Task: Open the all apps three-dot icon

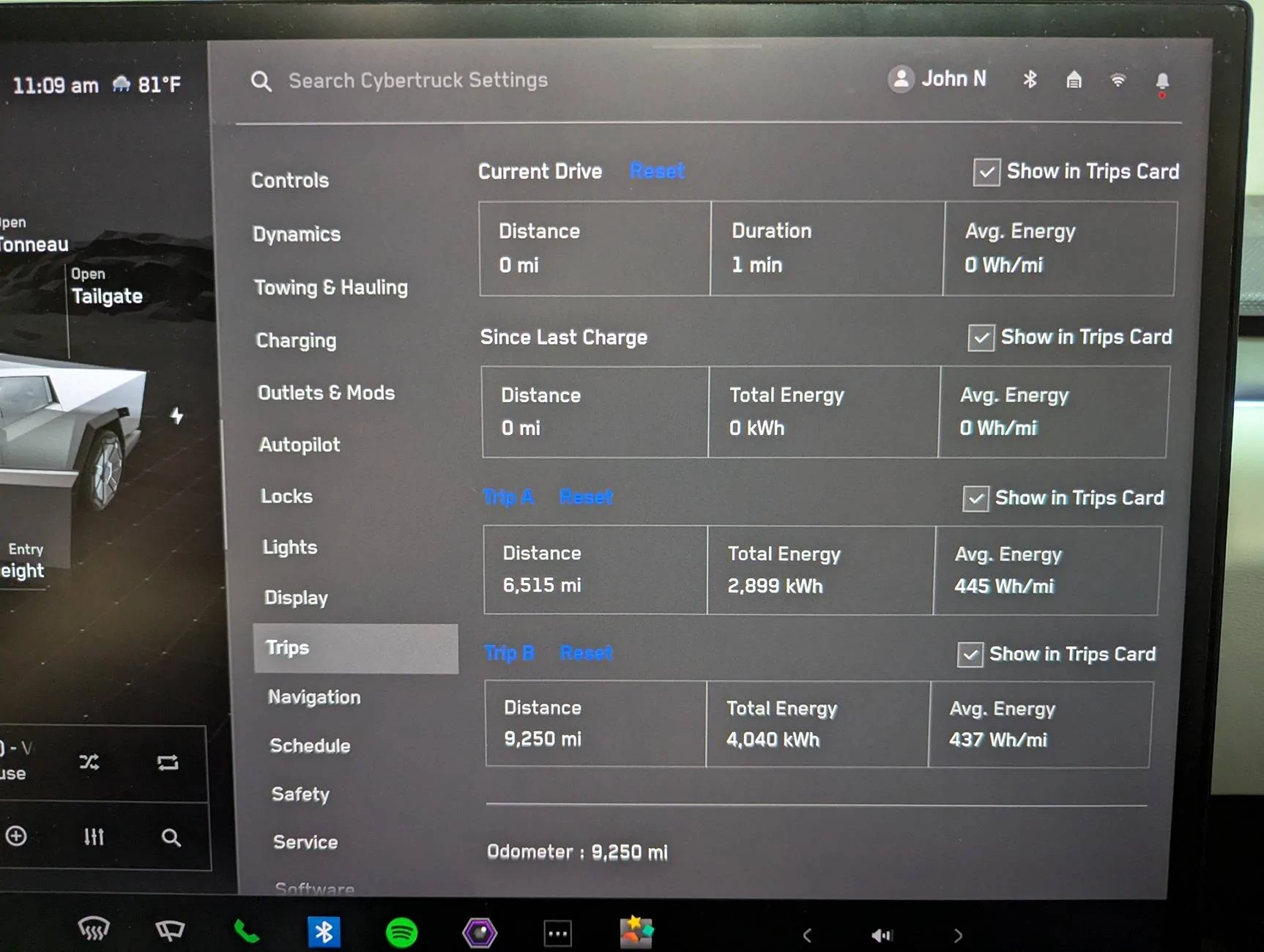Action: click(x=558, y=934)
